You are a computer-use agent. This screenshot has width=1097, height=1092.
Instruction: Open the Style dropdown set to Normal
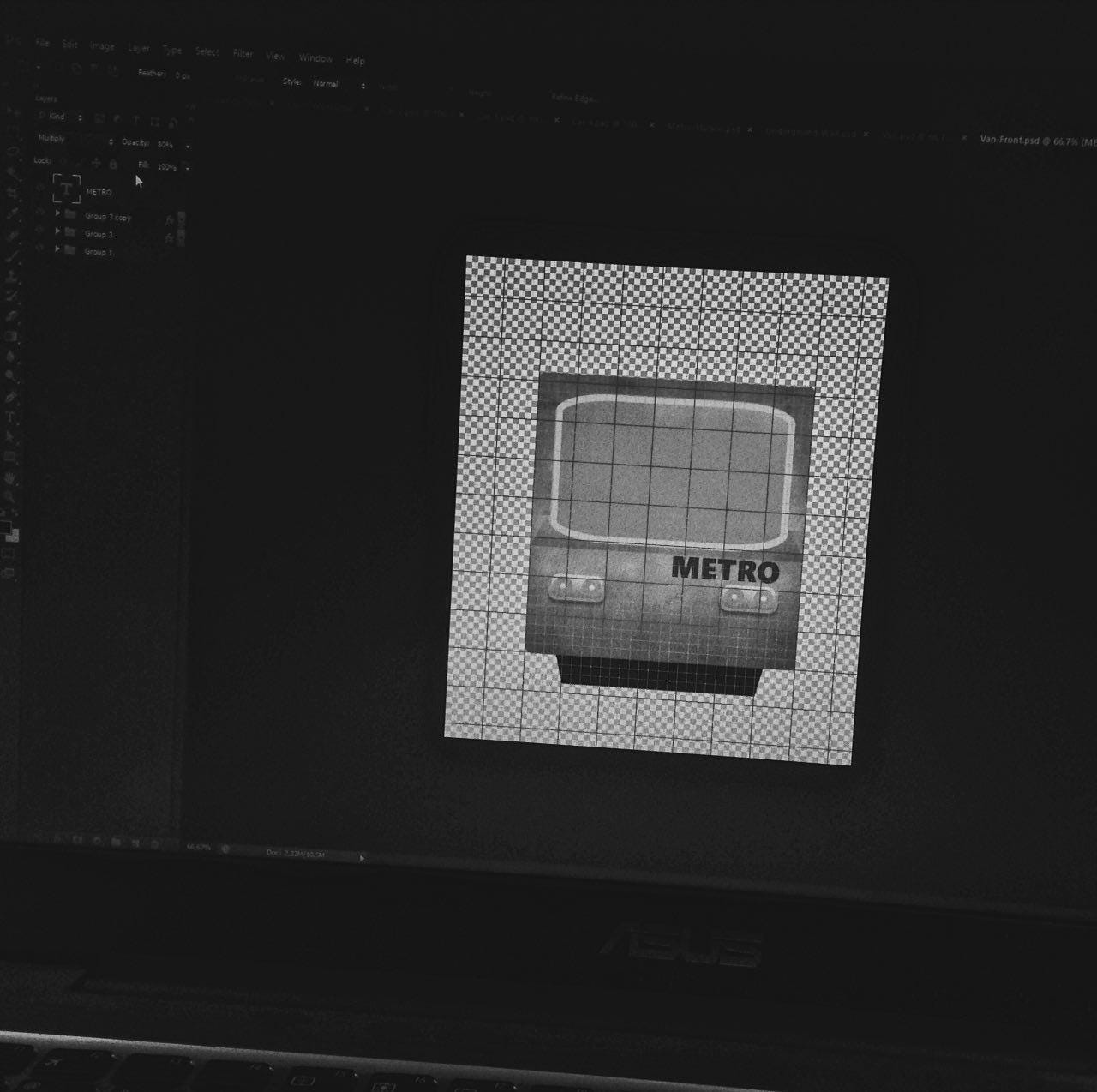pyautogui.click(x=338, y=84)
